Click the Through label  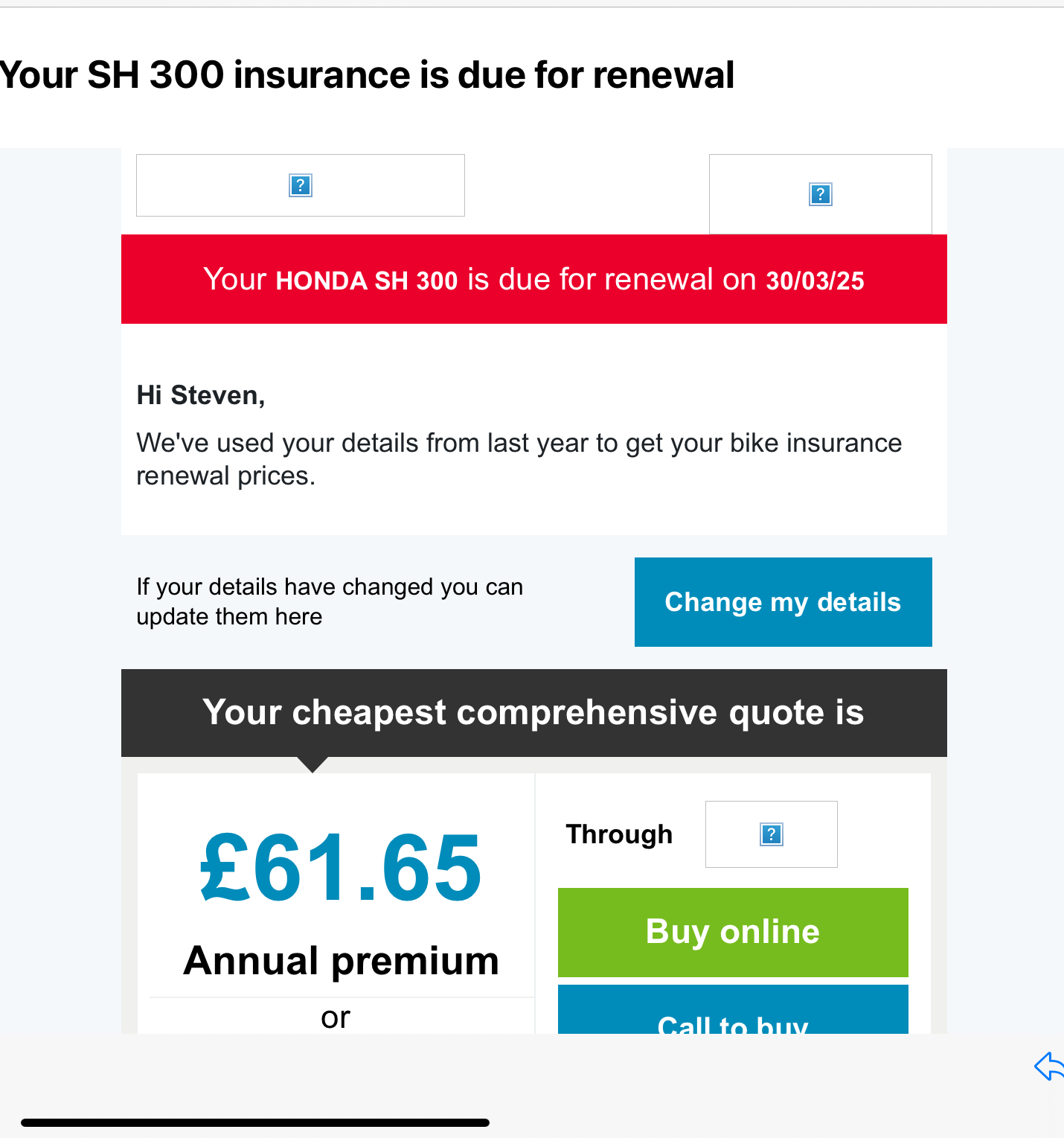pos(619,834)
